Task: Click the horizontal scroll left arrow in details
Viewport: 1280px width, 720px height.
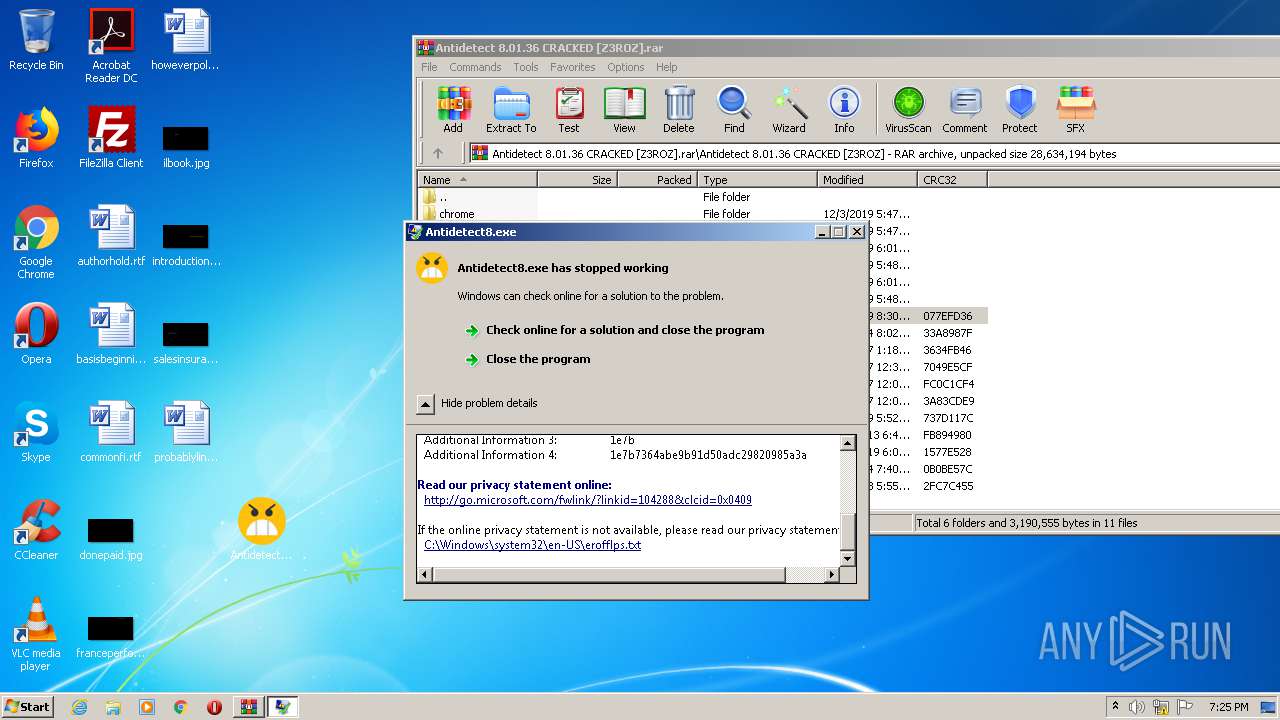Action: point(425,575)
